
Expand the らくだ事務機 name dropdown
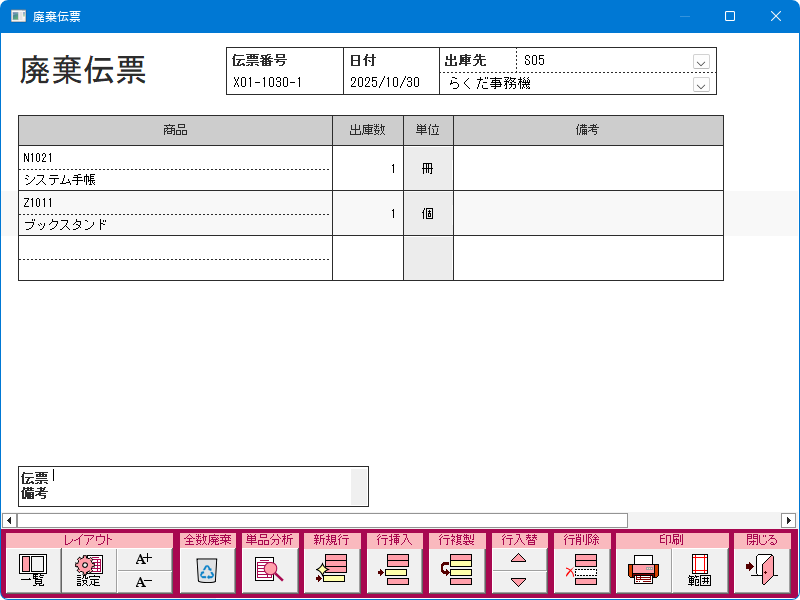coord(701,85)
